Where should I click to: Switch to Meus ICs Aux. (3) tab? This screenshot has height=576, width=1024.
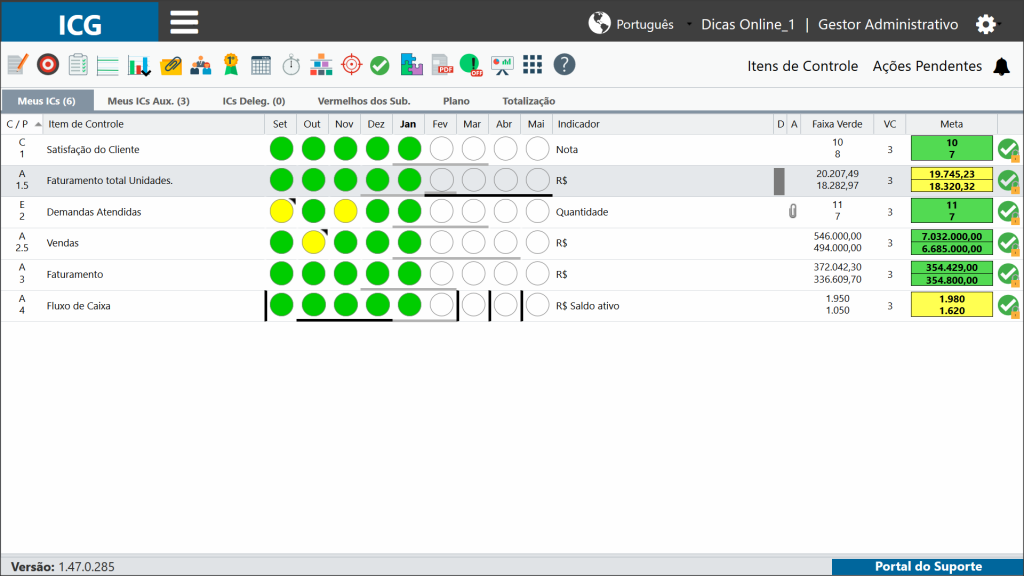[148, 101]
